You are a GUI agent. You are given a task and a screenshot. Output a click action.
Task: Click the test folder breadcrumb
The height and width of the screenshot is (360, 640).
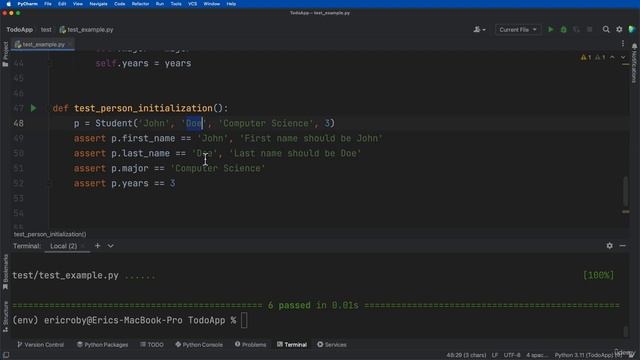[x=46, y=29]
